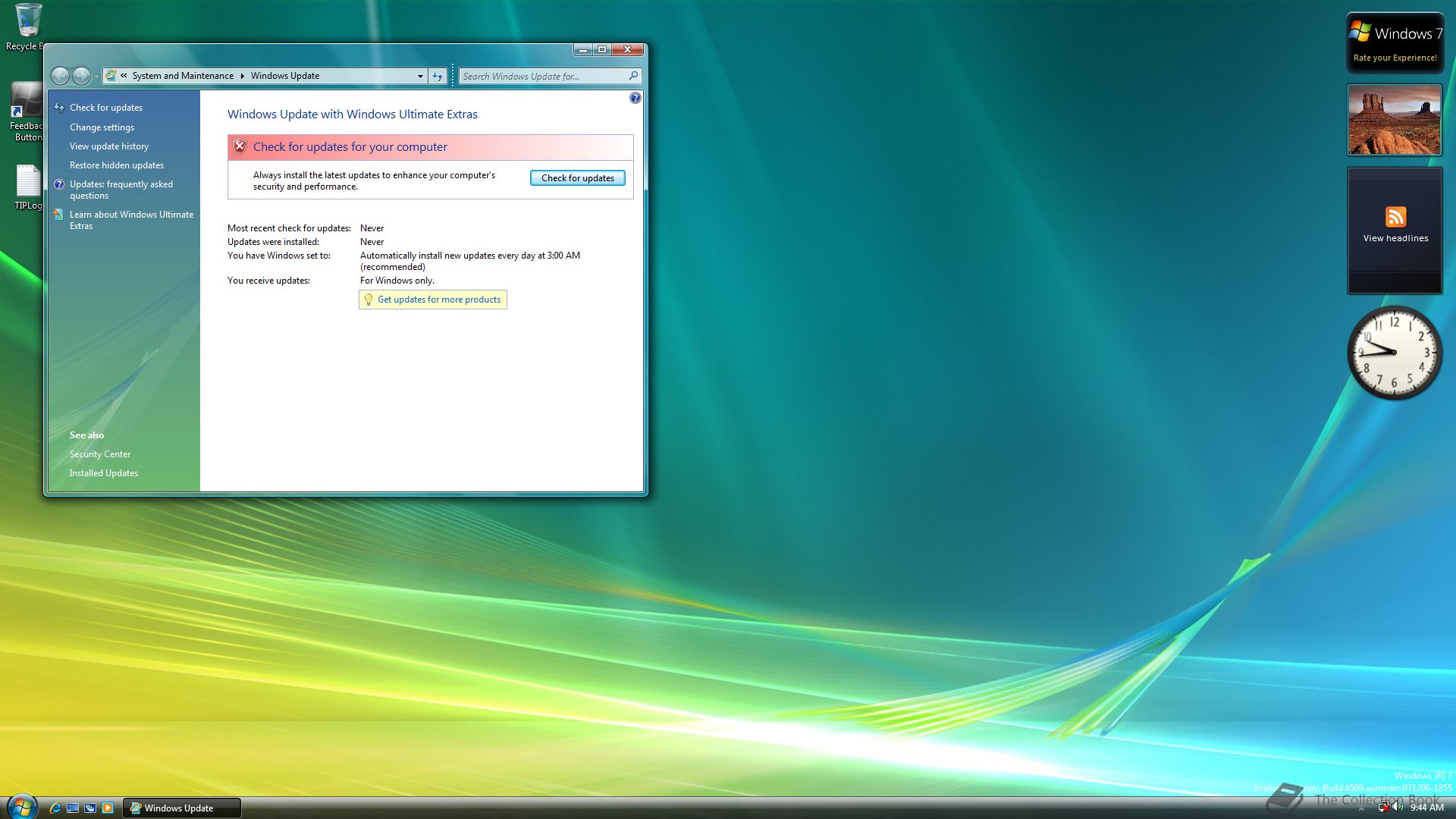Click Windows Update taskbar button
The height and width of the screenshot is (819, 1456).
(x=182, y=808)
